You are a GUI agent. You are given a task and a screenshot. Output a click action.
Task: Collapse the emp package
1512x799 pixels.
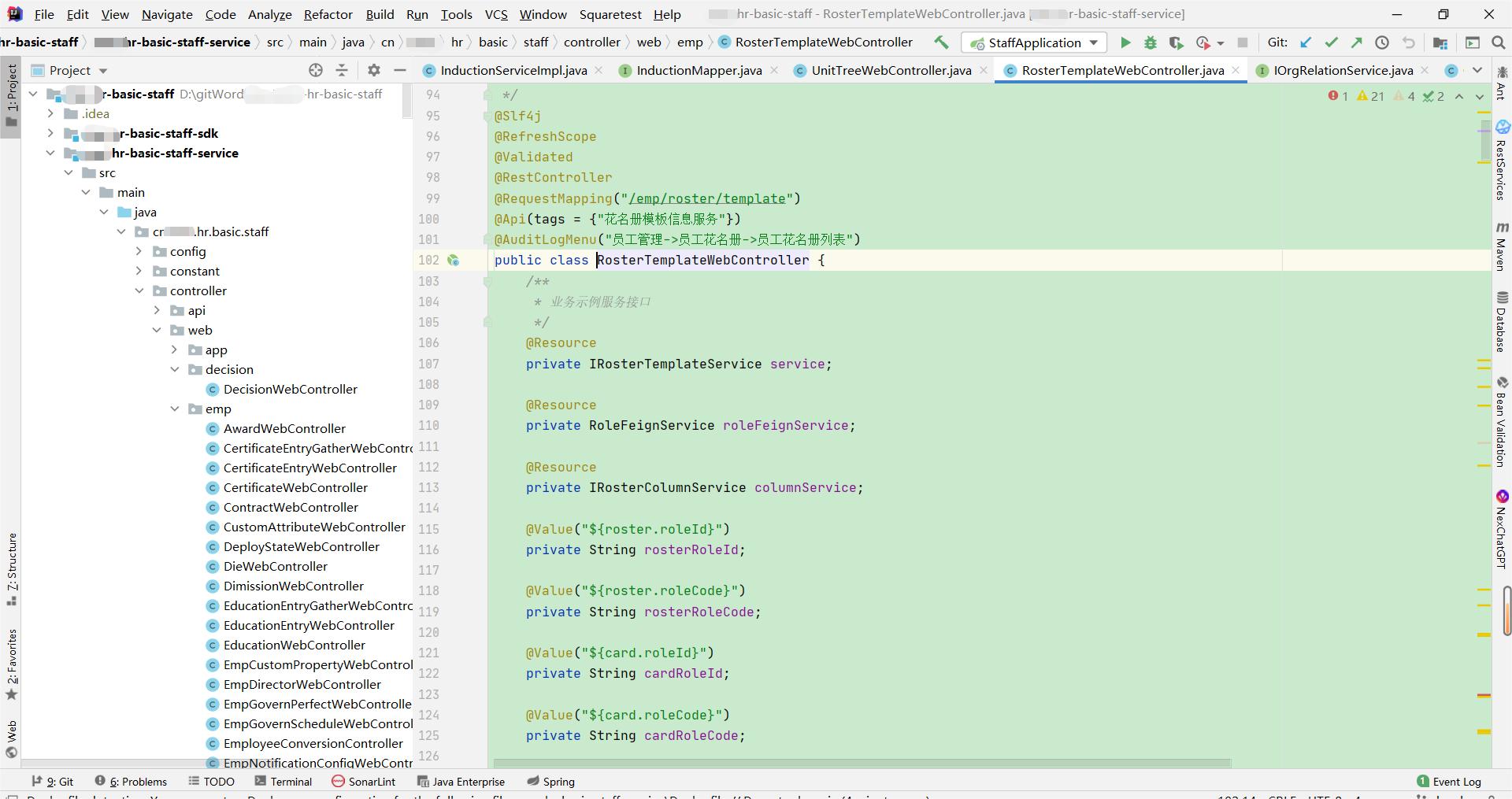[x=175, y=409]
